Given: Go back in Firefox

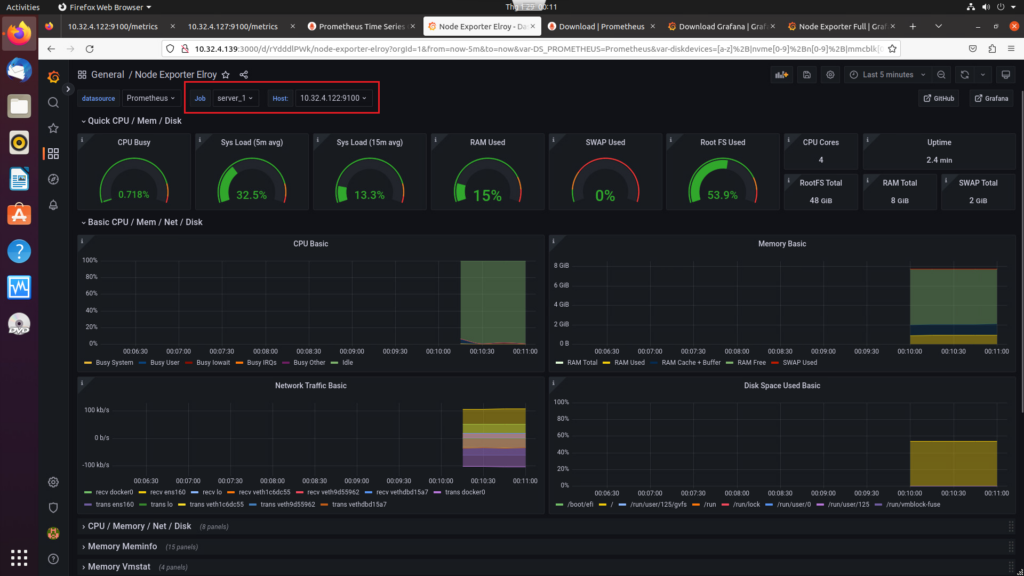Looking at the screenshot, I should (51, 49).
